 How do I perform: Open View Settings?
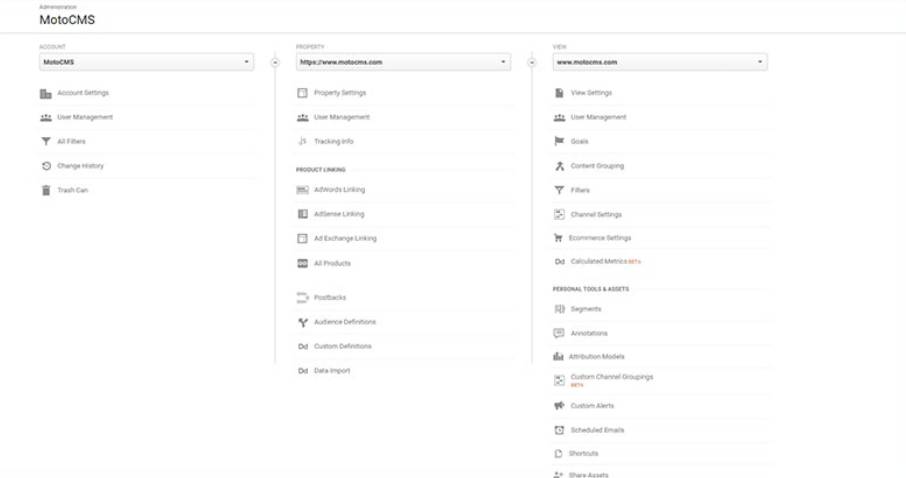(591, 93)
